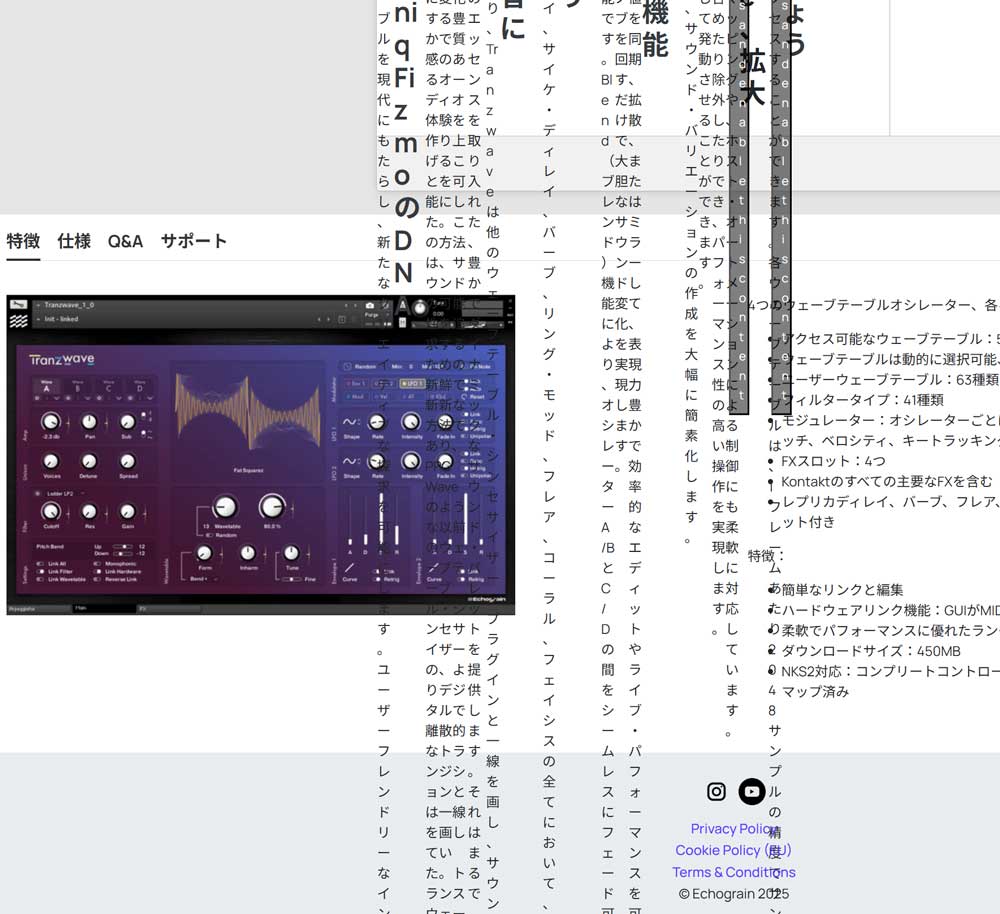Open the Q&A tab
This screenshot has width=1000, height=914.
click(x=125, y=241)
